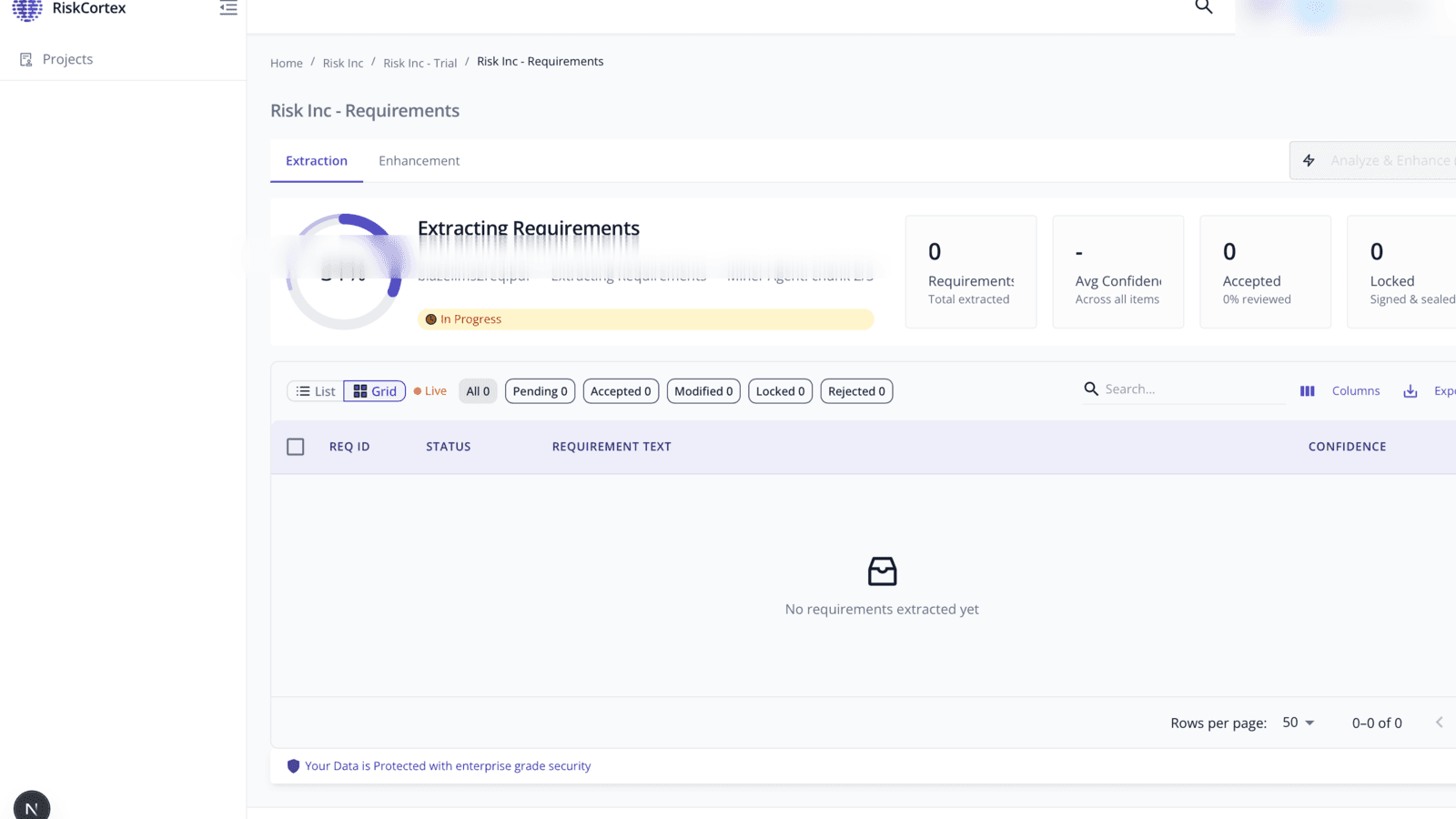The image size is (1456, 819).
Task: Click the security shield icon
Action: pyautogui.click(x=293, y=766)
